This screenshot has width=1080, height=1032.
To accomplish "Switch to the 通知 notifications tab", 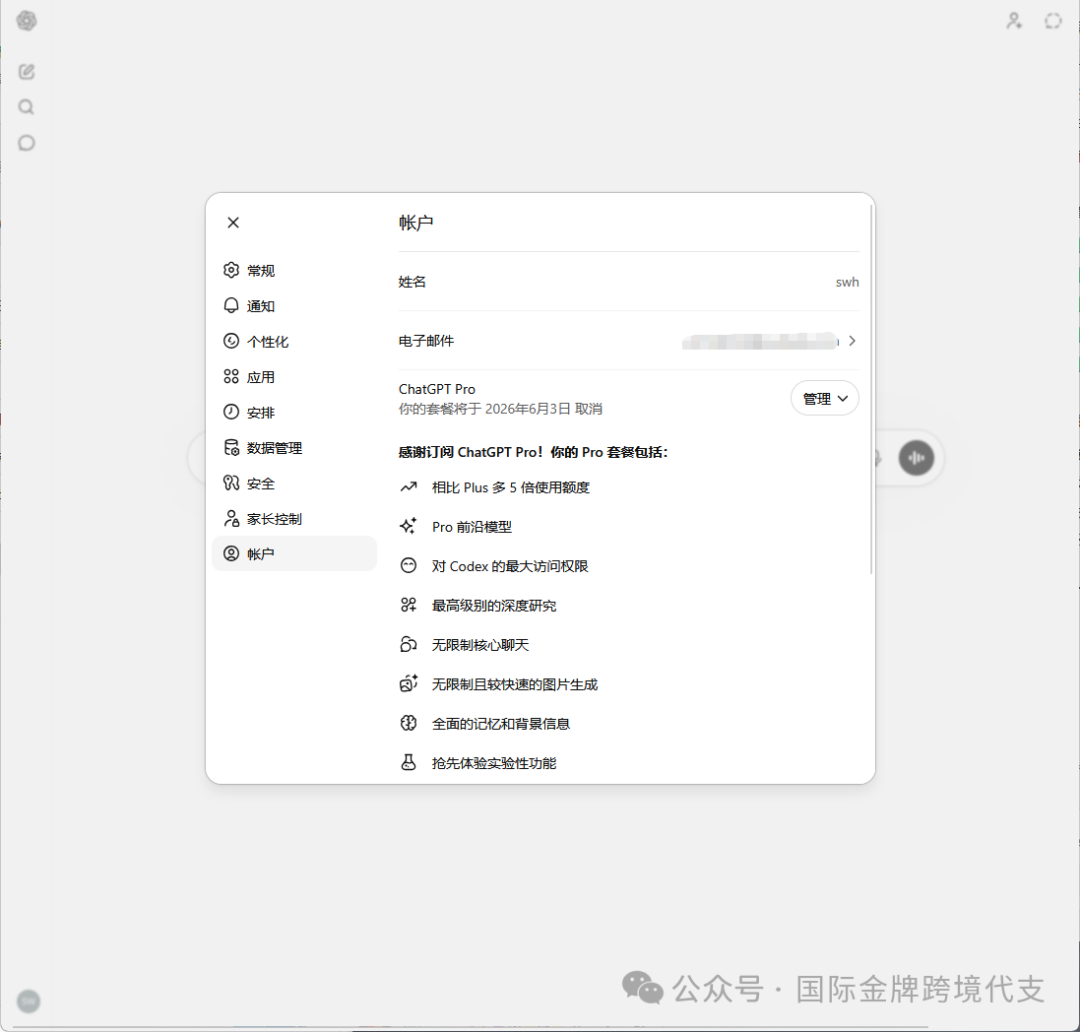I will point(294,306).
